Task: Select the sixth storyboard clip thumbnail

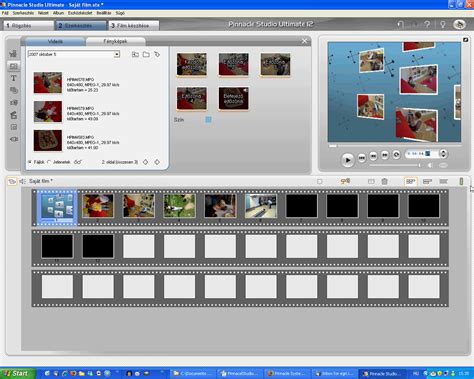Action: [x=261, y=206]
